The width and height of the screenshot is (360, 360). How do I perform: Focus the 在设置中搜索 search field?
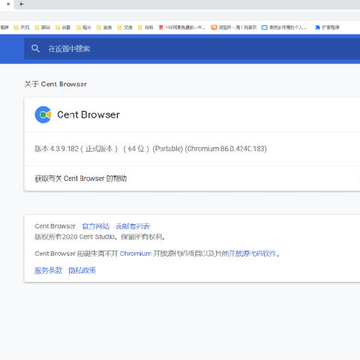pos(192,49)
